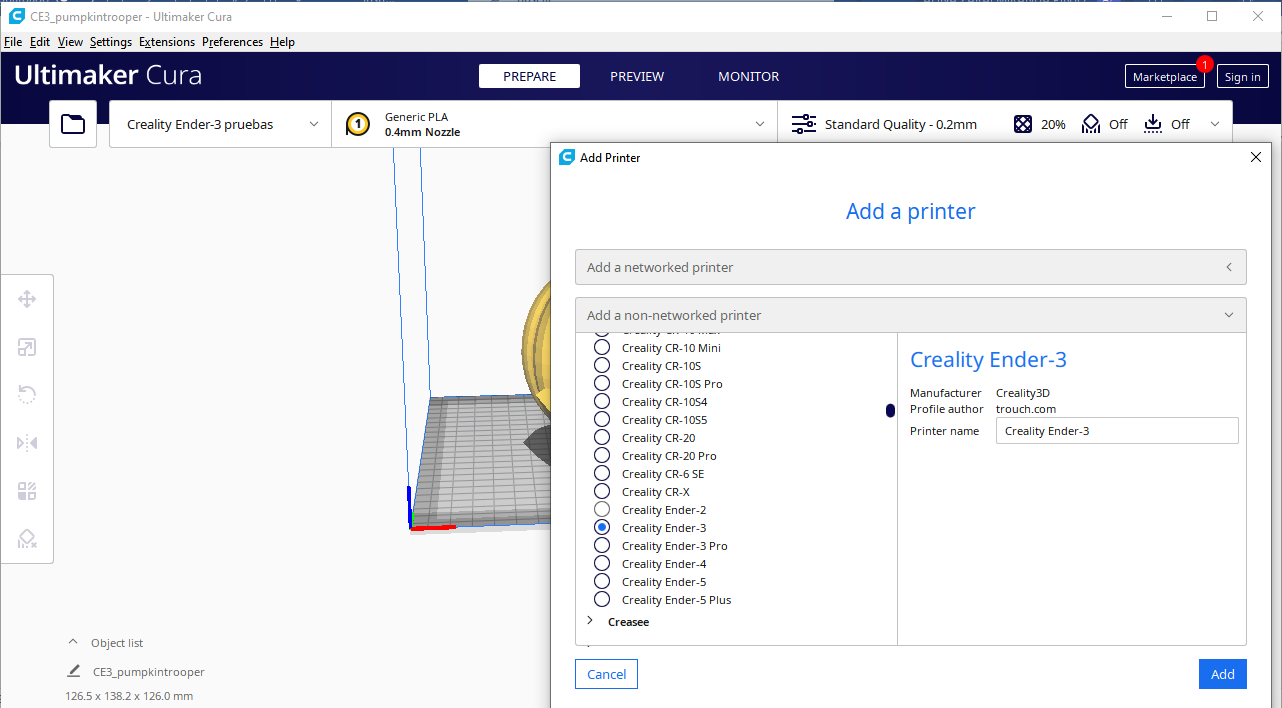Select Creality Ender-5 radio button
Image resolution: width=1282 pixels, height=708 pixels.
(602, 582)
